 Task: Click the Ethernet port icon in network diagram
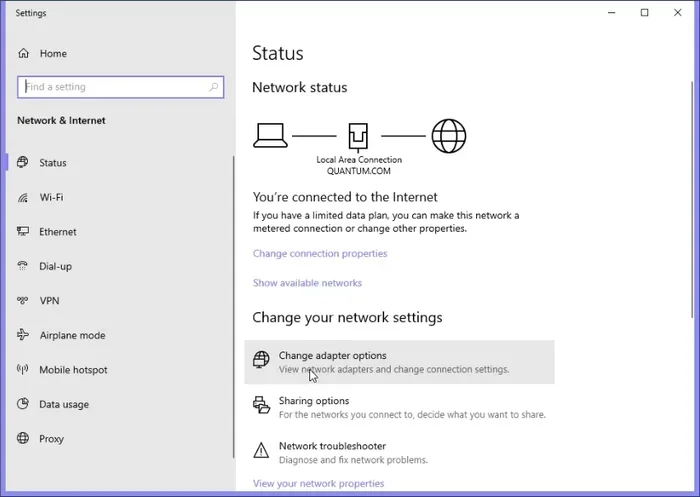358,136
